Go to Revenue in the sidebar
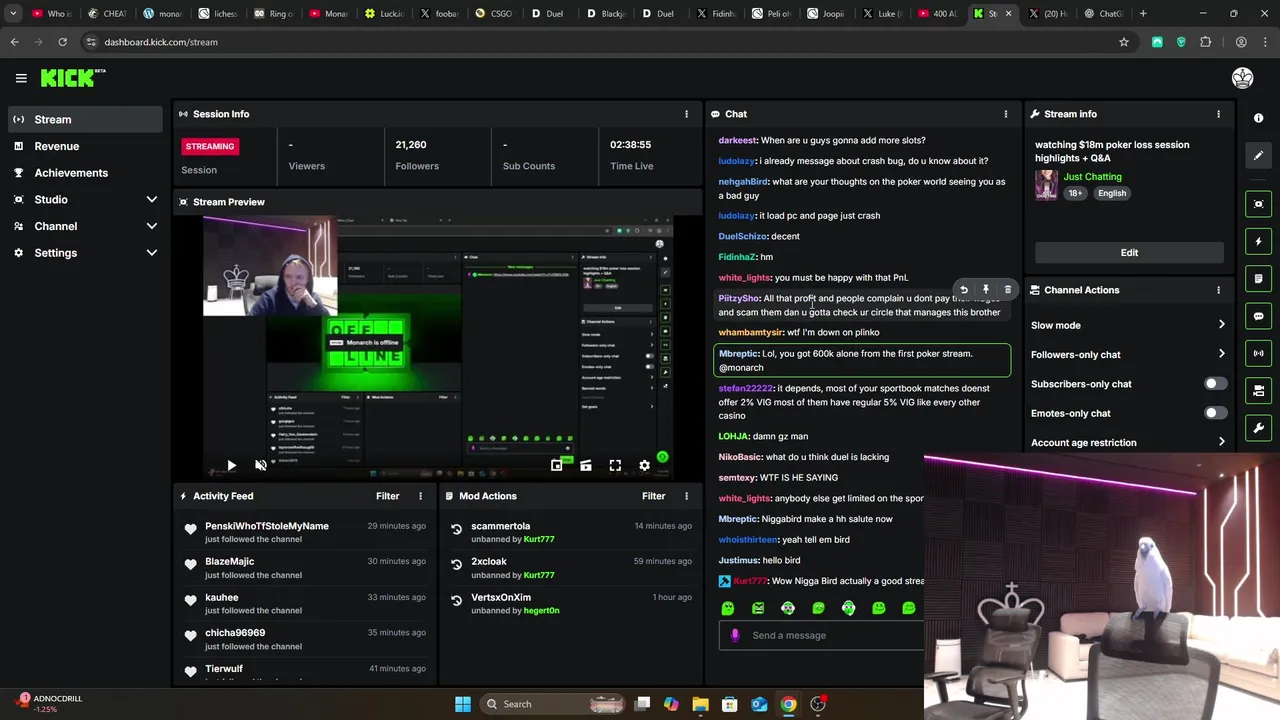Viewport: 1280px width, 720px height. click(x=85, y=146)
